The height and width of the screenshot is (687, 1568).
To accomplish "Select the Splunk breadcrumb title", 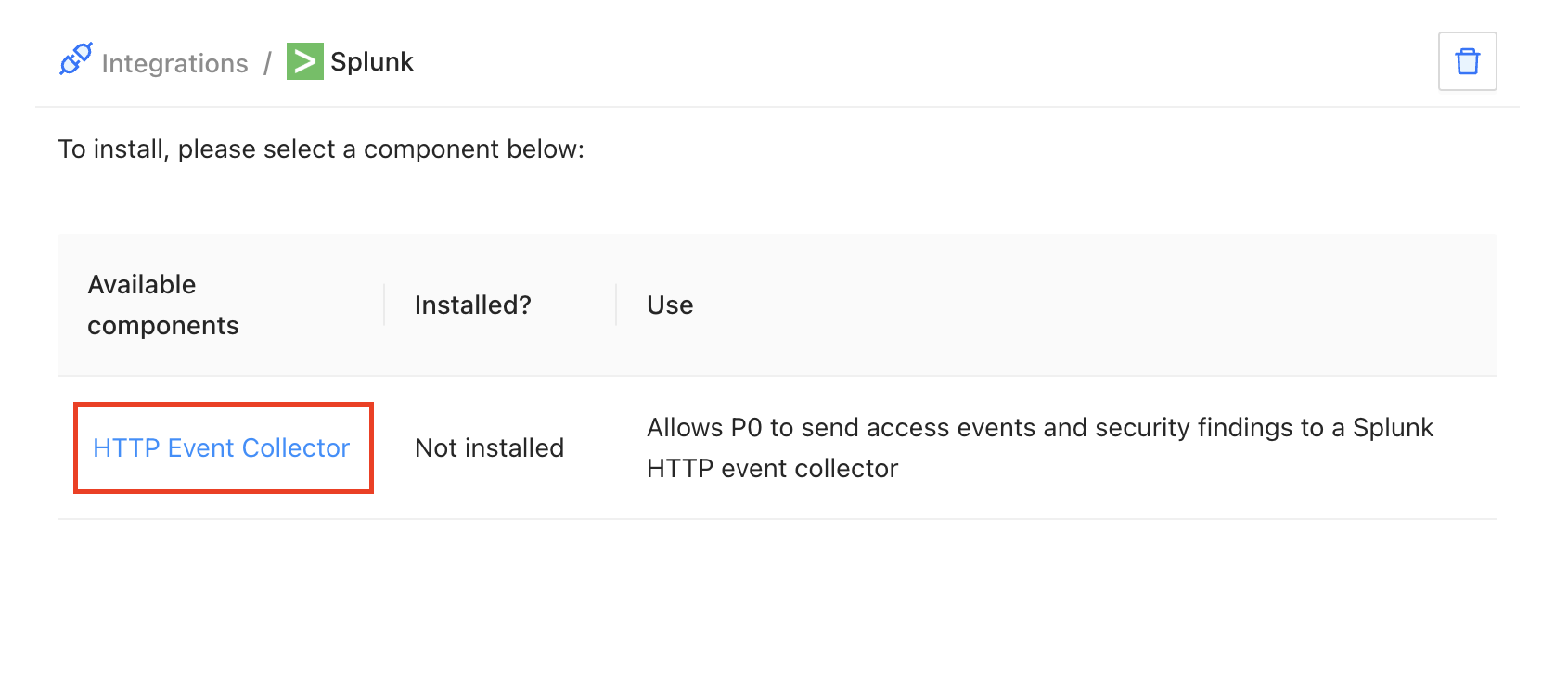I will pyautogui.click(x=371, y=61).
